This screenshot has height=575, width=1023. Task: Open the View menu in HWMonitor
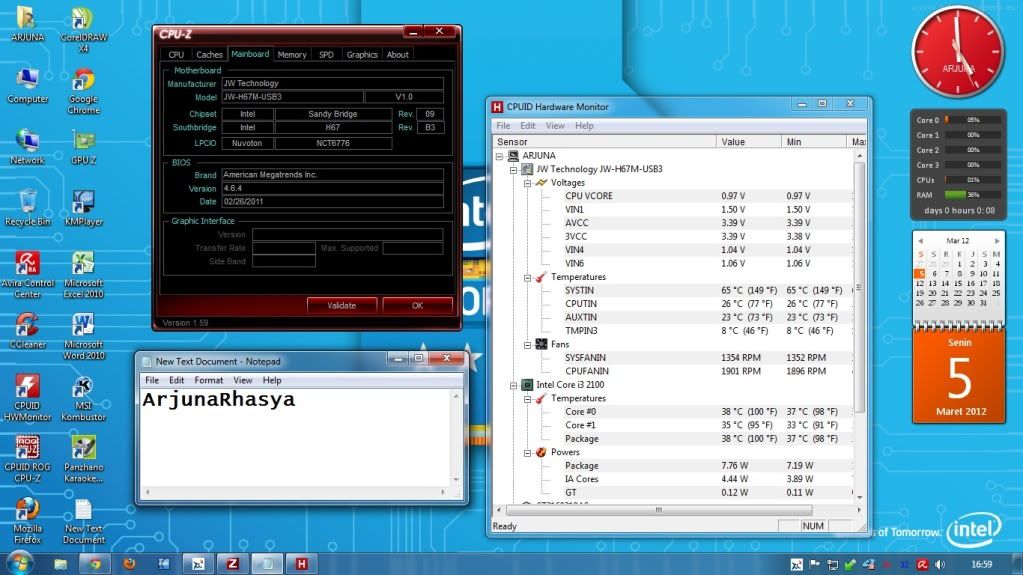point(555,126)
